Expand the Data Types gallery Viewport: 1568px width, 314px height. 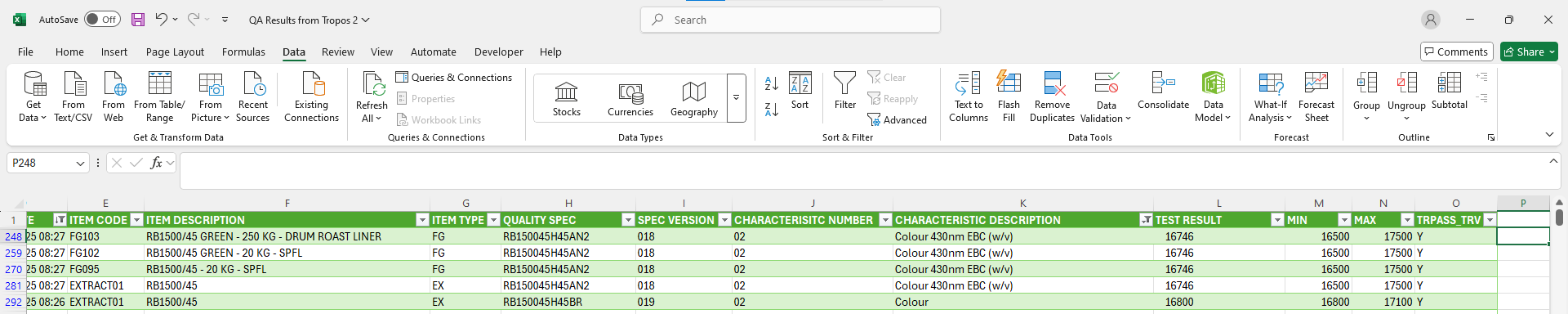click(x=736, y=98)
